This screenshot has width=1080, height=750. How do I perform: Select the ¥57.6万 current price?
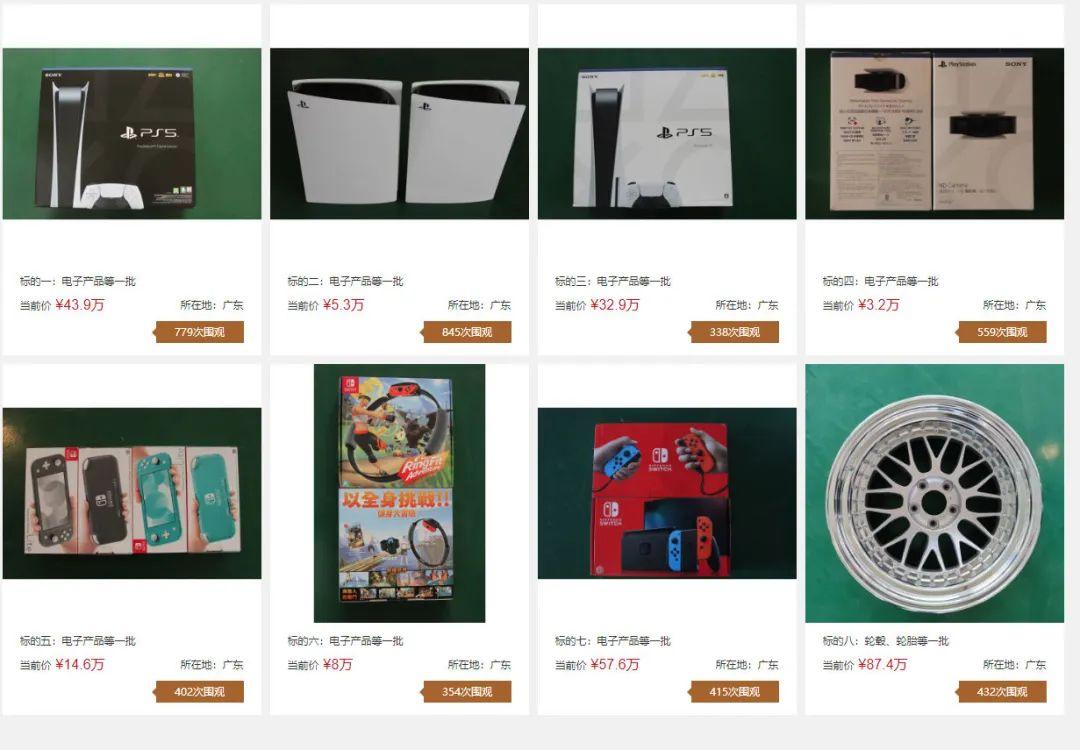(615, 665)
